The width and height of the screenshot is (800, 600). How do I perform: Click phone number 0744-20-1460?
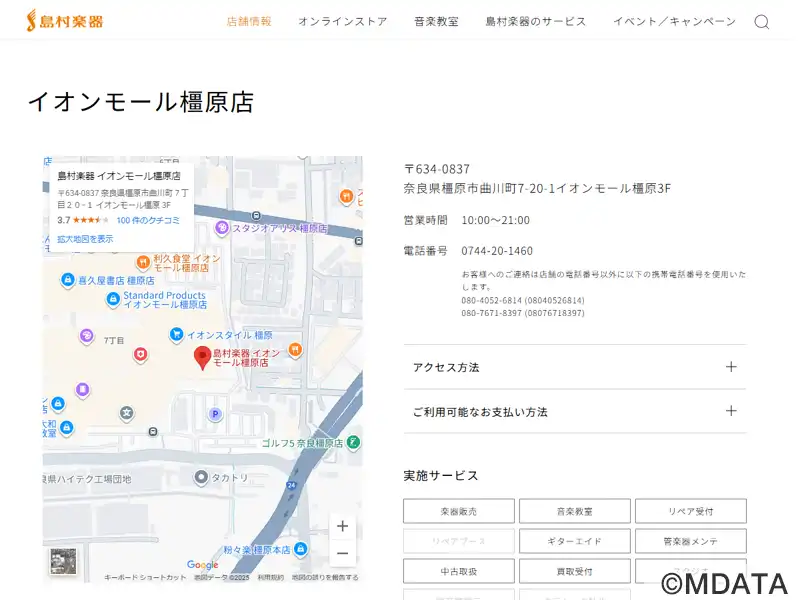[497, 251]
